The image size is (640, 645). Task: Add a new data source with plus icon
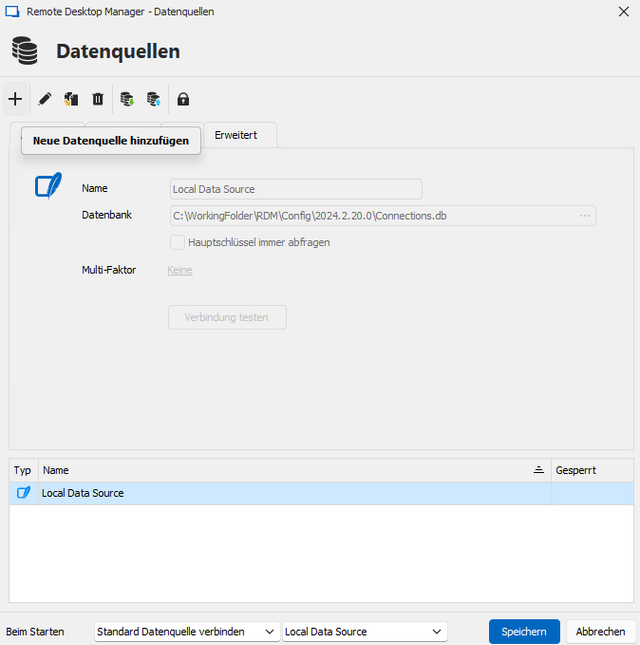pyautogui.click(x=15, y=99)
